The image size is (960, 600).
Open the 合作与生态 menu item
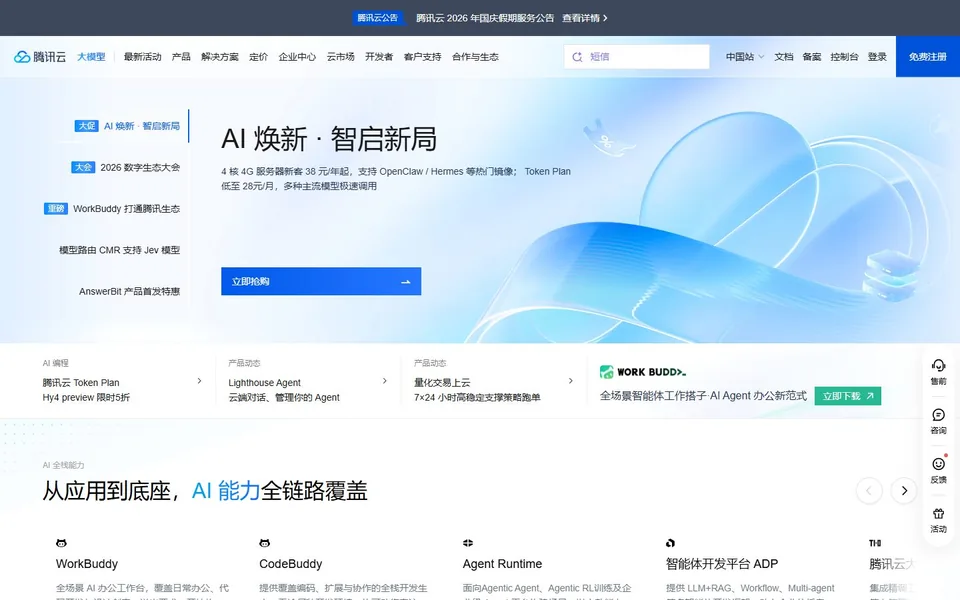[475, 57]
